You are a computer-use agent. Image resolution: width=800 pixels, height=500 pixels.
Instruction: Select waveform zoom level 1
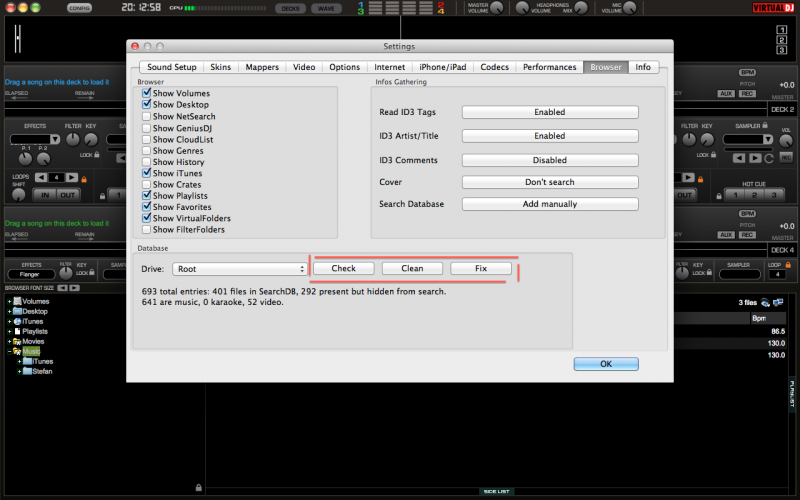click(782, 30)
